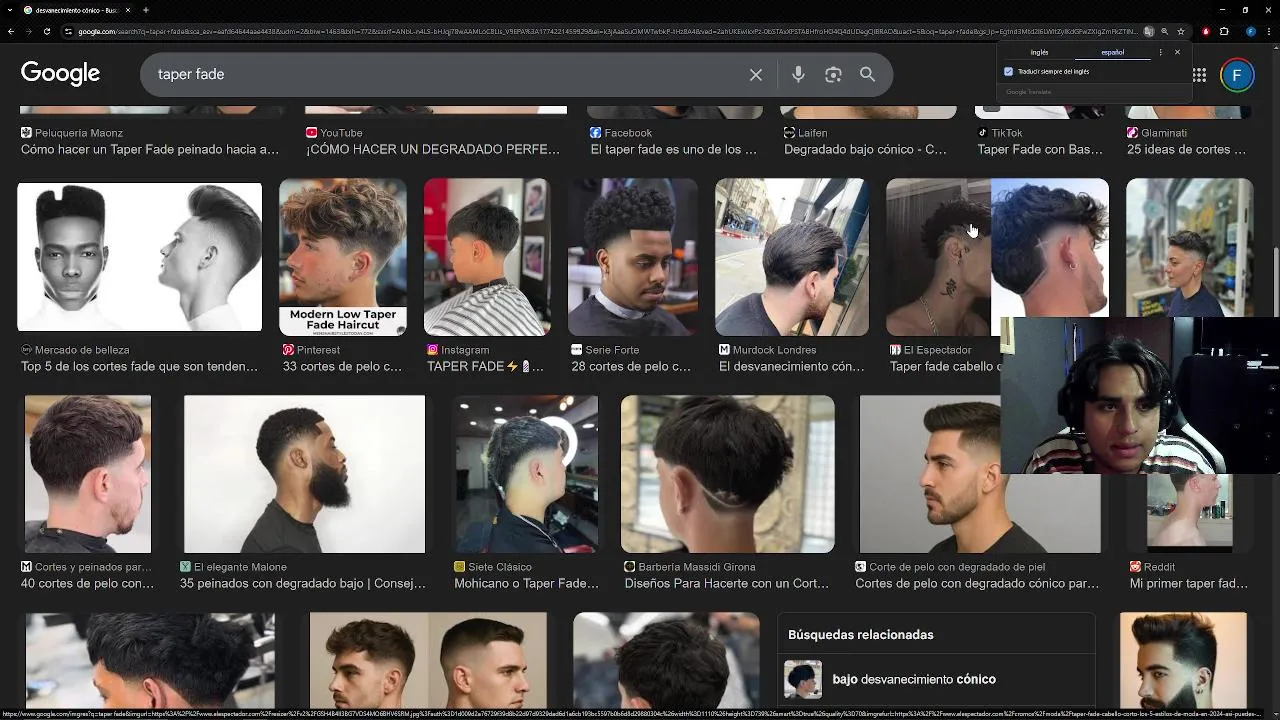Open the Murdock Londres haircut image
This screenshot has width=1280, height=720.
[x=792, y=257]
